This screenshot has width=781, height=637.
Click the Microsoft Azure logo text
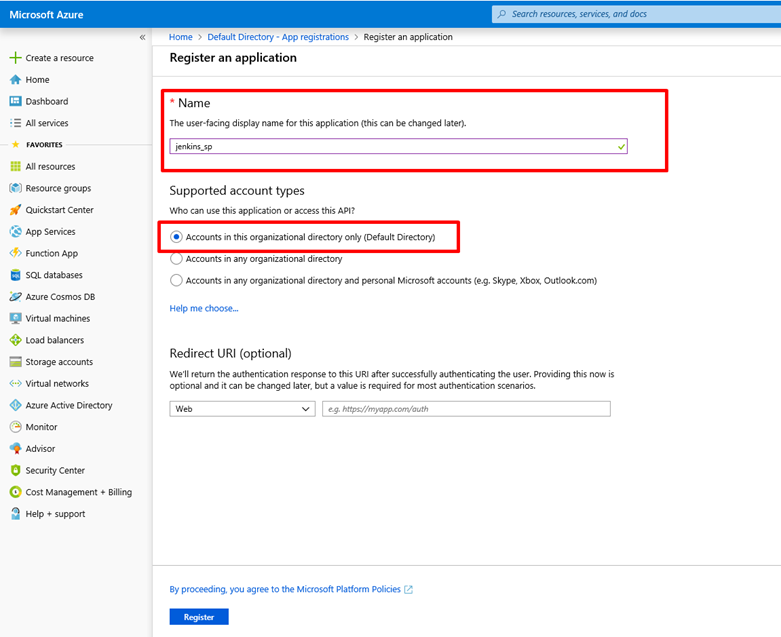tap(46, 14)
